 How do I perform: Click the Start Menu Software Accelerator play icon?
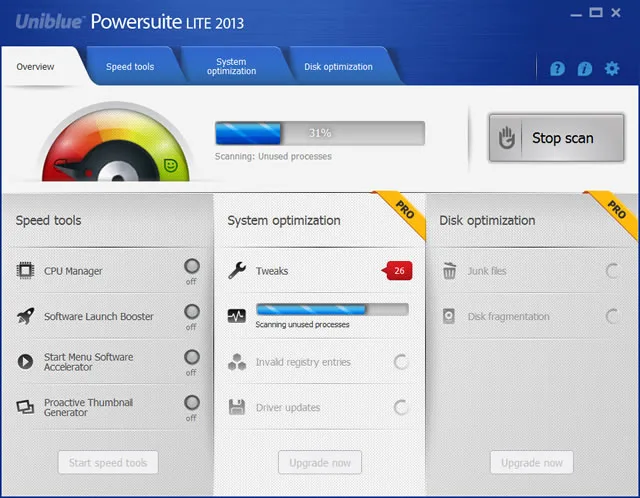(x=25, y=362)
